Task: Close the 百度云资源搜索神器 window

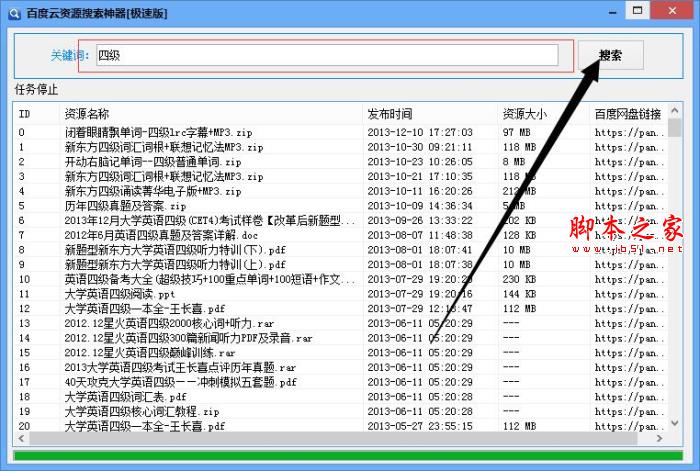Action: coord(672,11)
